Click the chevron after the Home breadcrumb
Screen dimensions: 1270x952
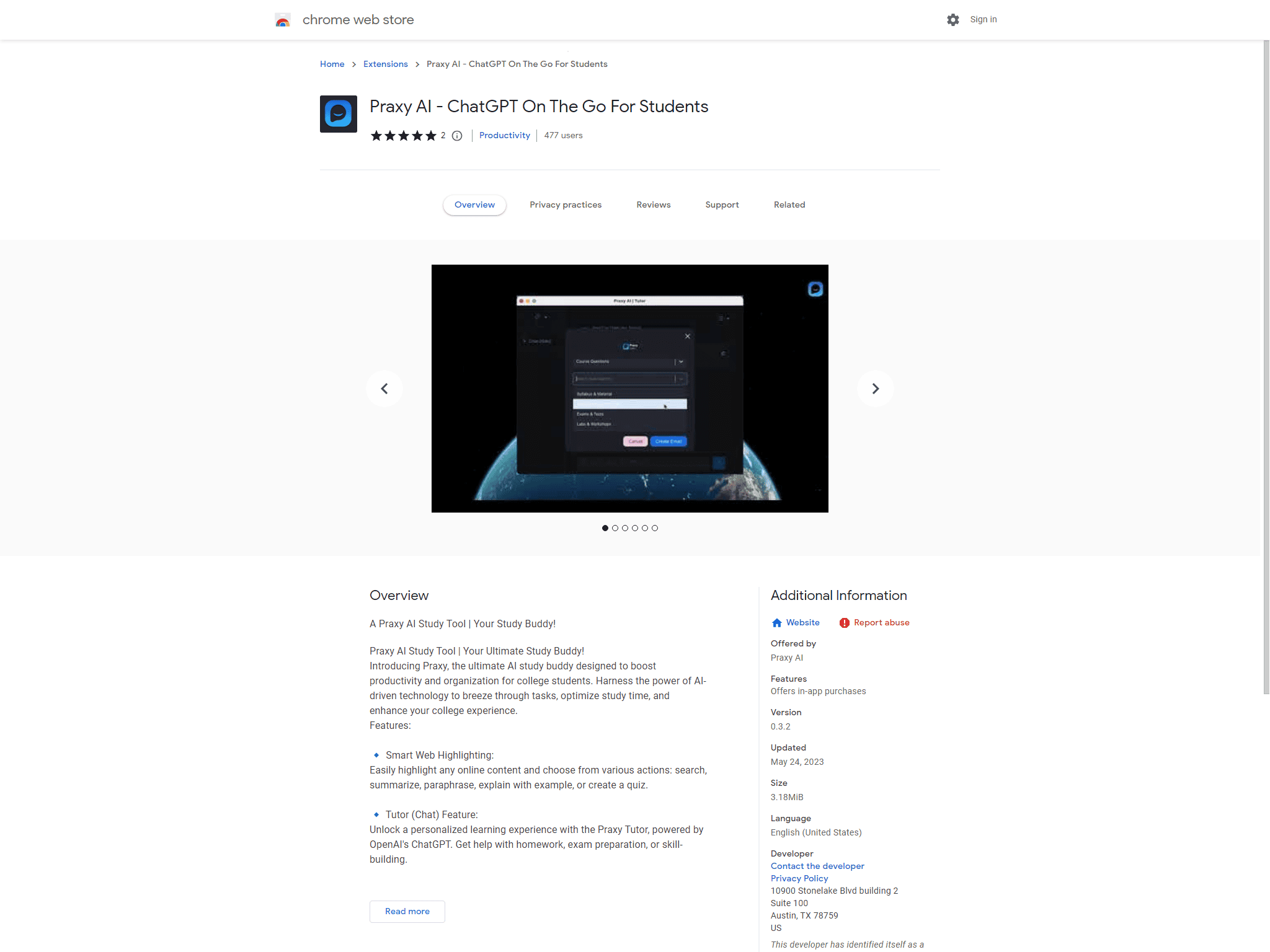point(354,64)
